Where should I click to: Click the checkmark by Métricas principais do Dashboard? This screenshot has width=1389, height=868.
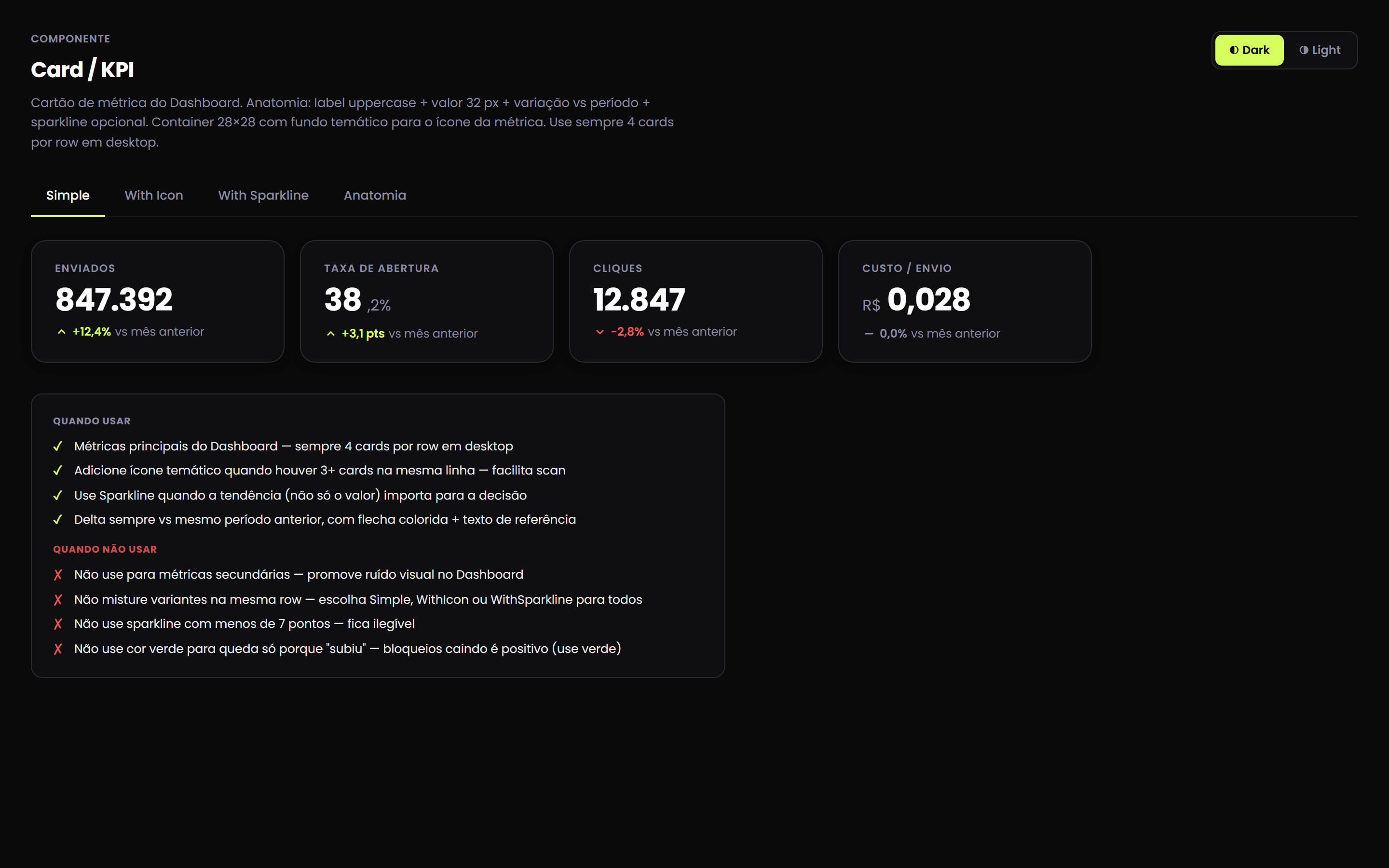[57, 446]
